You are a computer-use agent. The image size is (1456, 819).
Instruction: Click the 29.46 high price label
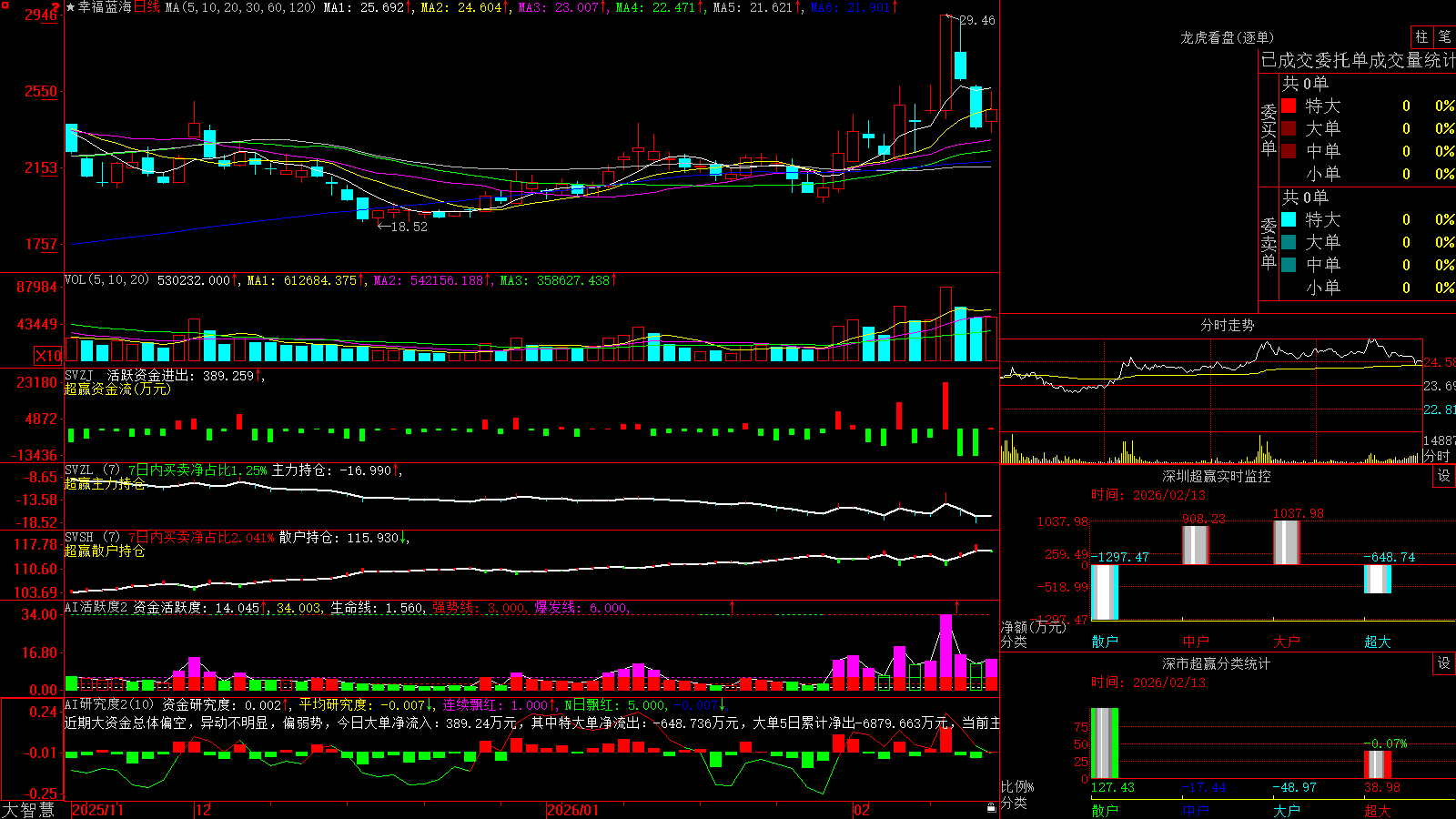977,20
